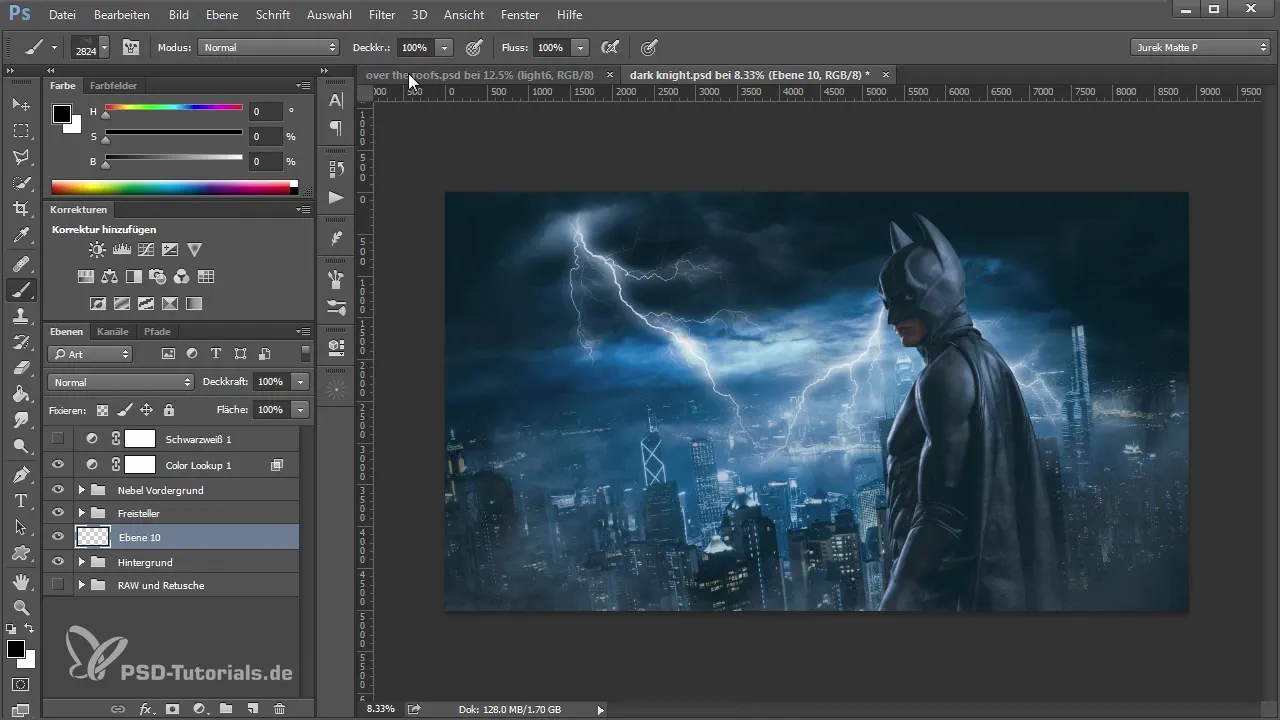Screen dimensions: 1280x720
Task: Add a Curves adjustment
Action: tap(146, 250)
